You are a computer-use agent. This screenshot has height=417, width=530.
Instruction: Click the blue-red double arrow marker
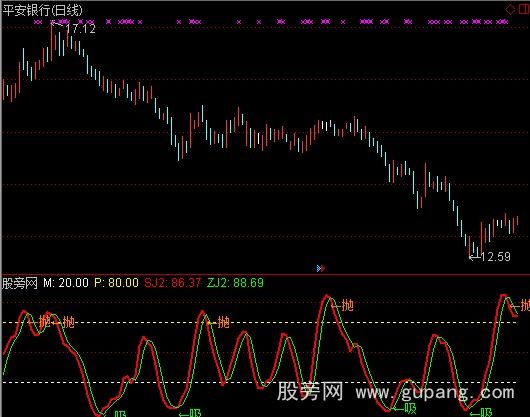(x=320, y=268)
